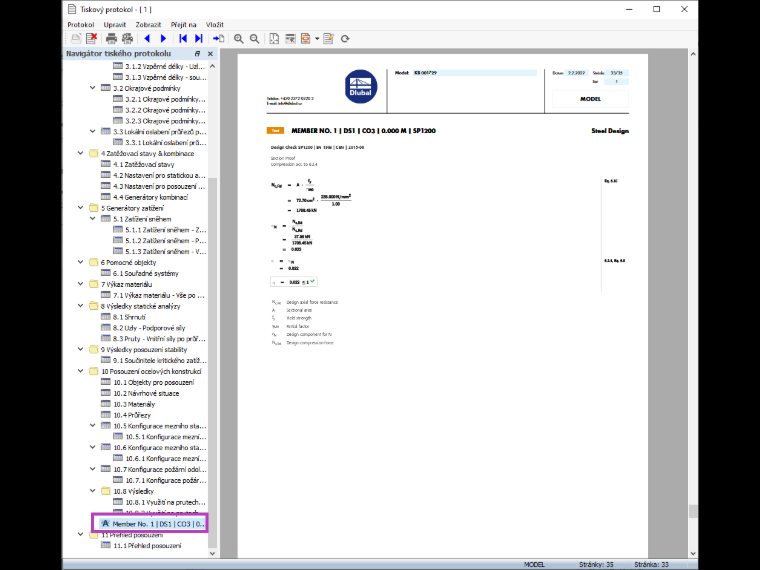Jump to last page icon
The width and height of the screenshot is (760, 570).
tap(199, 39)
